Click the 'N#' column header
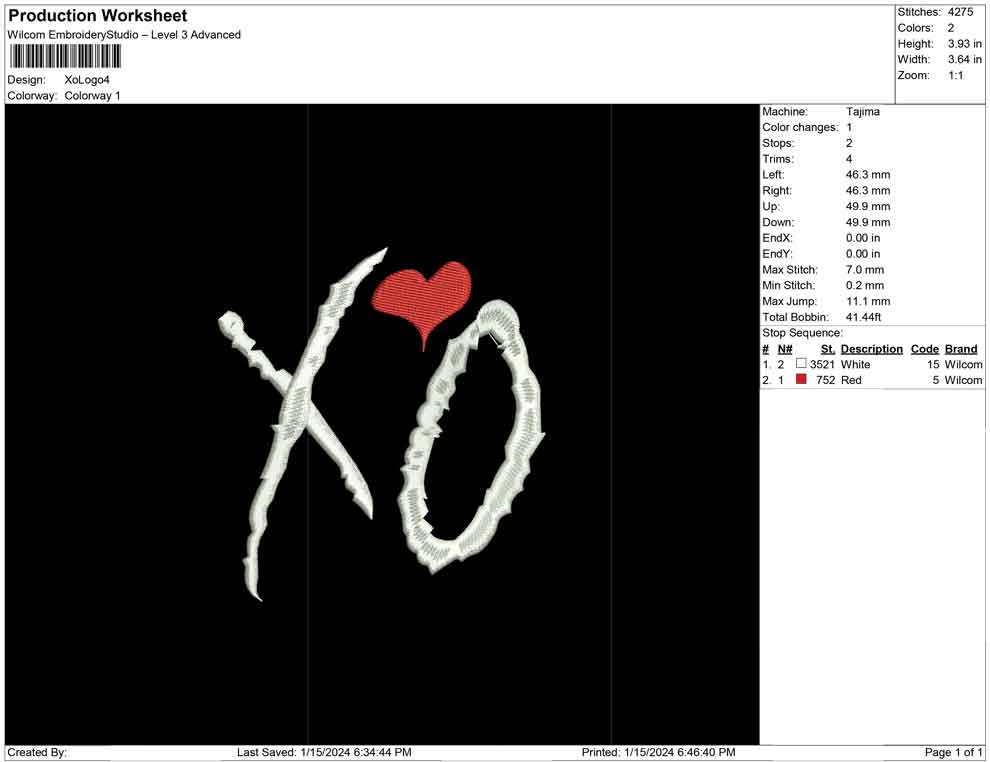The width and height of the screenshot is (990, 762). [785, 348]
